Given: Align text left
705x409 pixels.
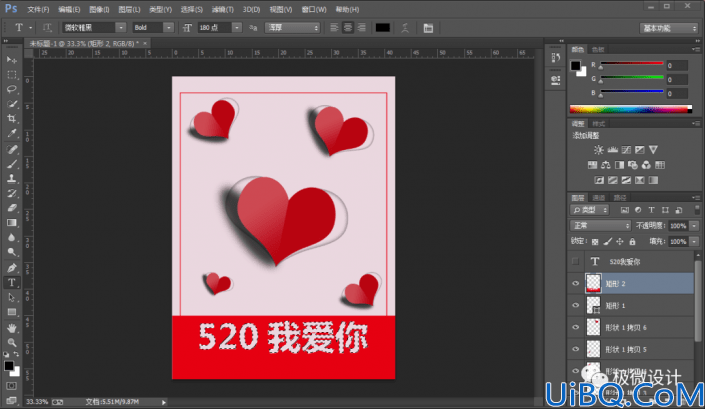Looking at the screenshot, I should pos(334,27).
